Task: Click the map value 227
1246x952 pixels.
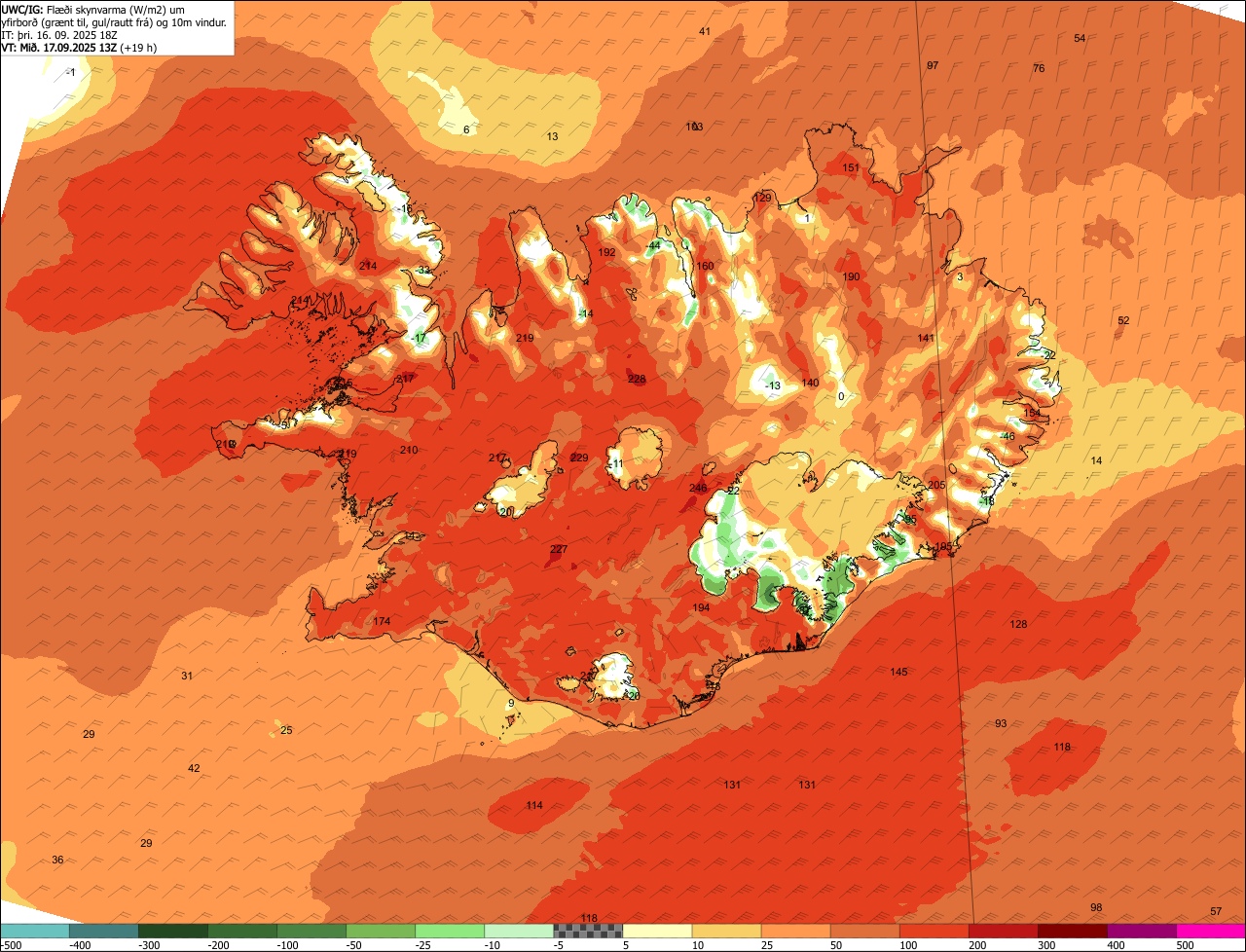Action: pyautogui.click(x=559, y=550)
